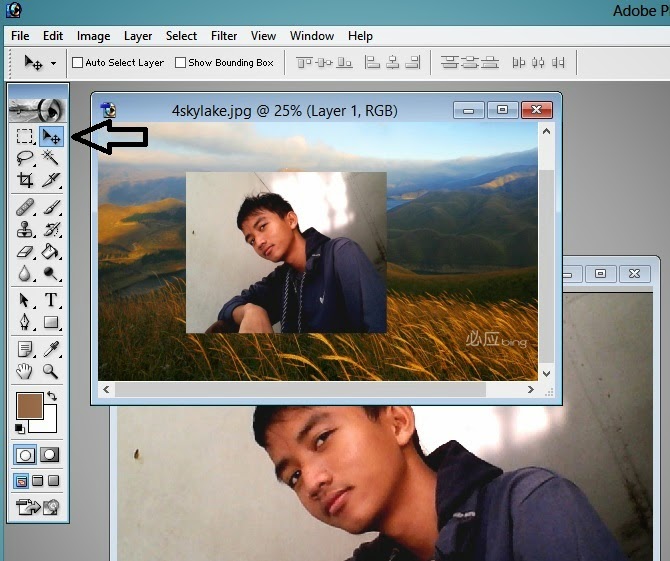This screenshot has height=561, width=670.
Task: Click the Adobe Online feather image
Action: pyautogui.click(x=38, y=110)
